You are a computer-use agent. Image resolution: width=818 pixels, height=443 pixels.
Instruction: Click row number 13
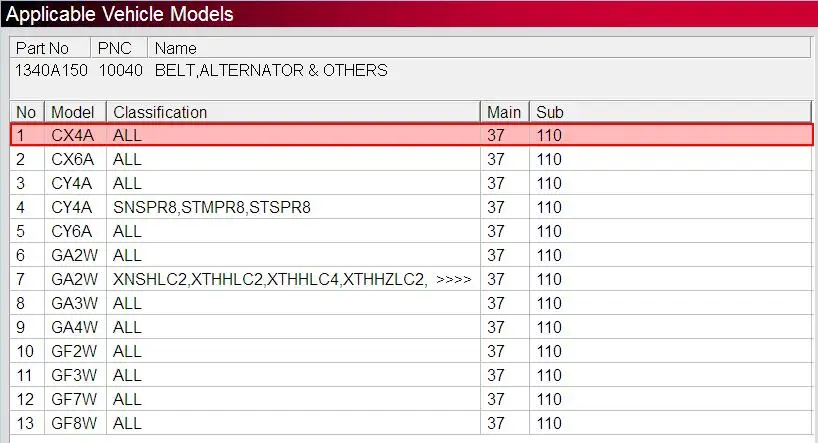25,423
